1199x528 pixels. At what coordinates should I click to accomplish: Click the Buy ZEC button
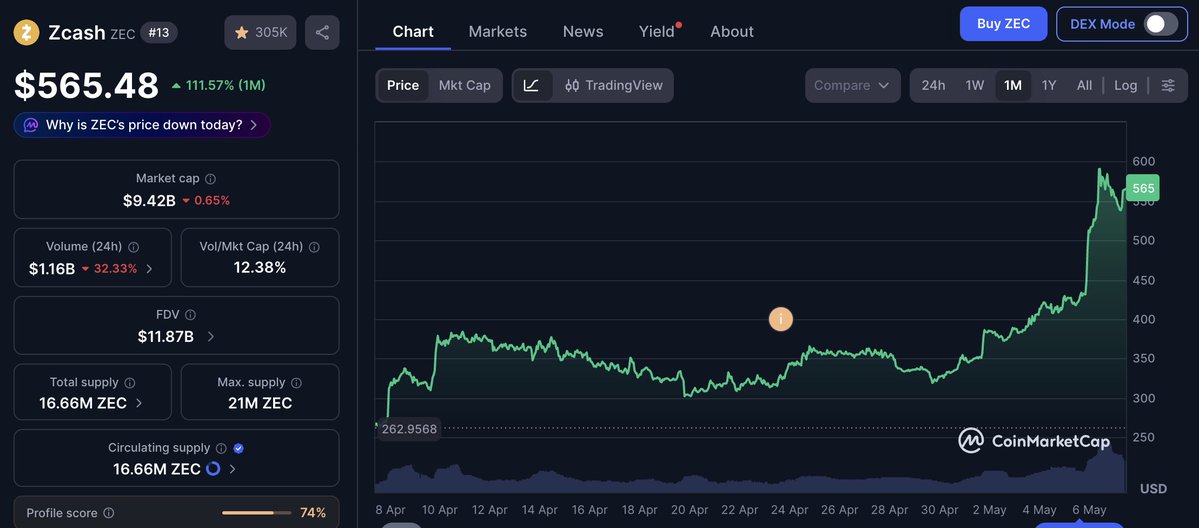coord(1003,24)
